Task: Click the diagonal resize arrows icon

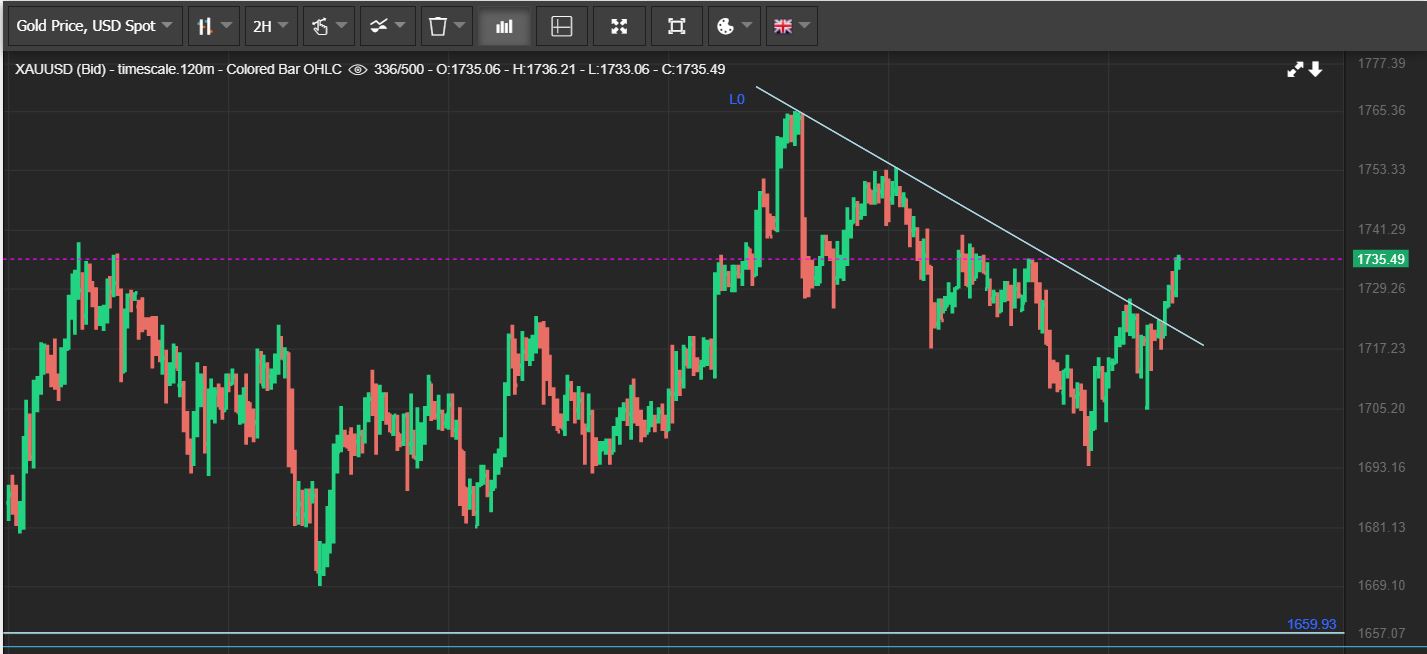Action: coord(1295,70)
